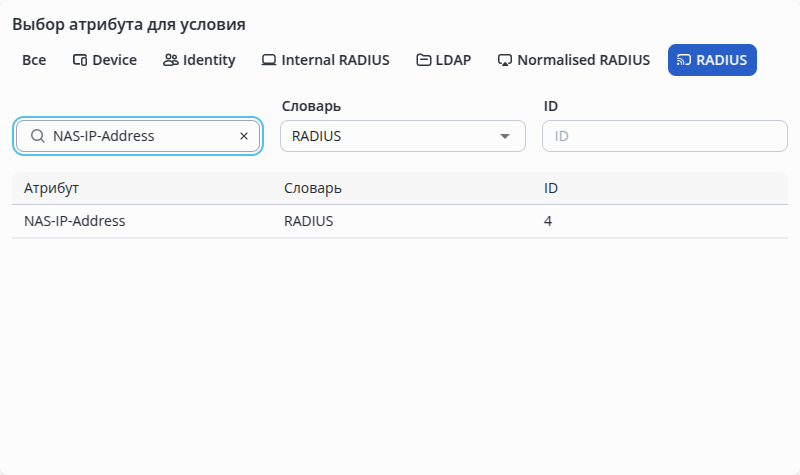The image size is (800, 475).
Task: Click the Internal RADIUS laptop icon
Action: (x=268, y=60)
